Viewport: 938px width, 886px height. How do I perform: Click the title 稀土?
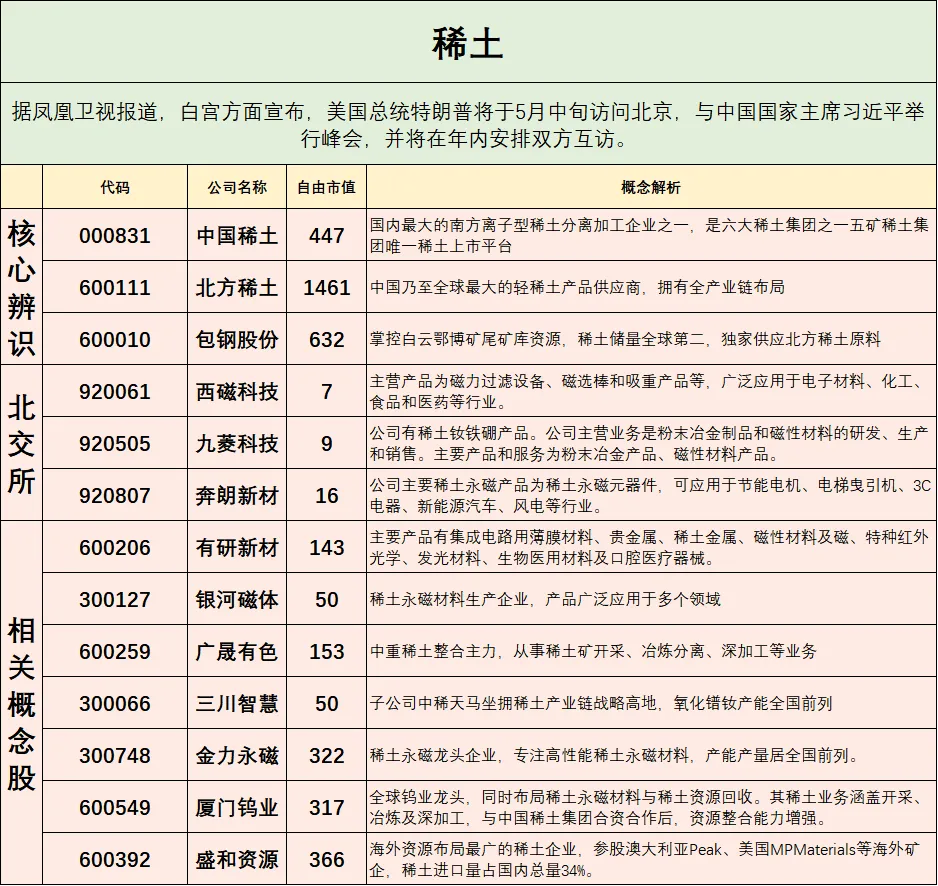467,44
